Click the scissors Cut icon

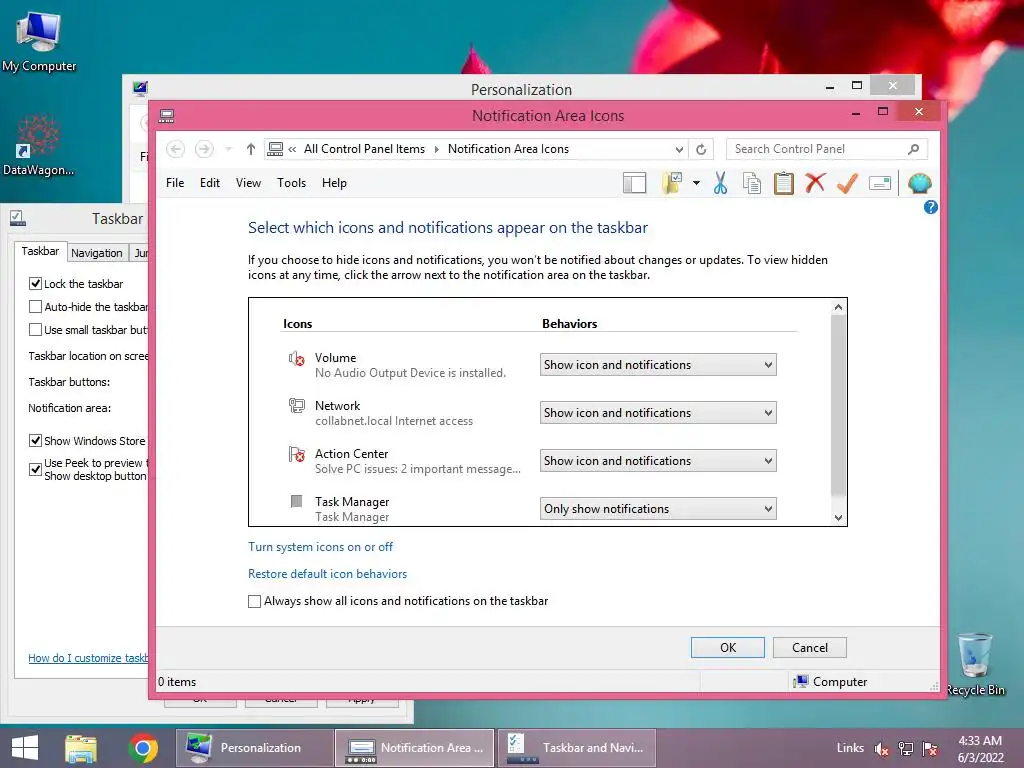coord(720,184)
